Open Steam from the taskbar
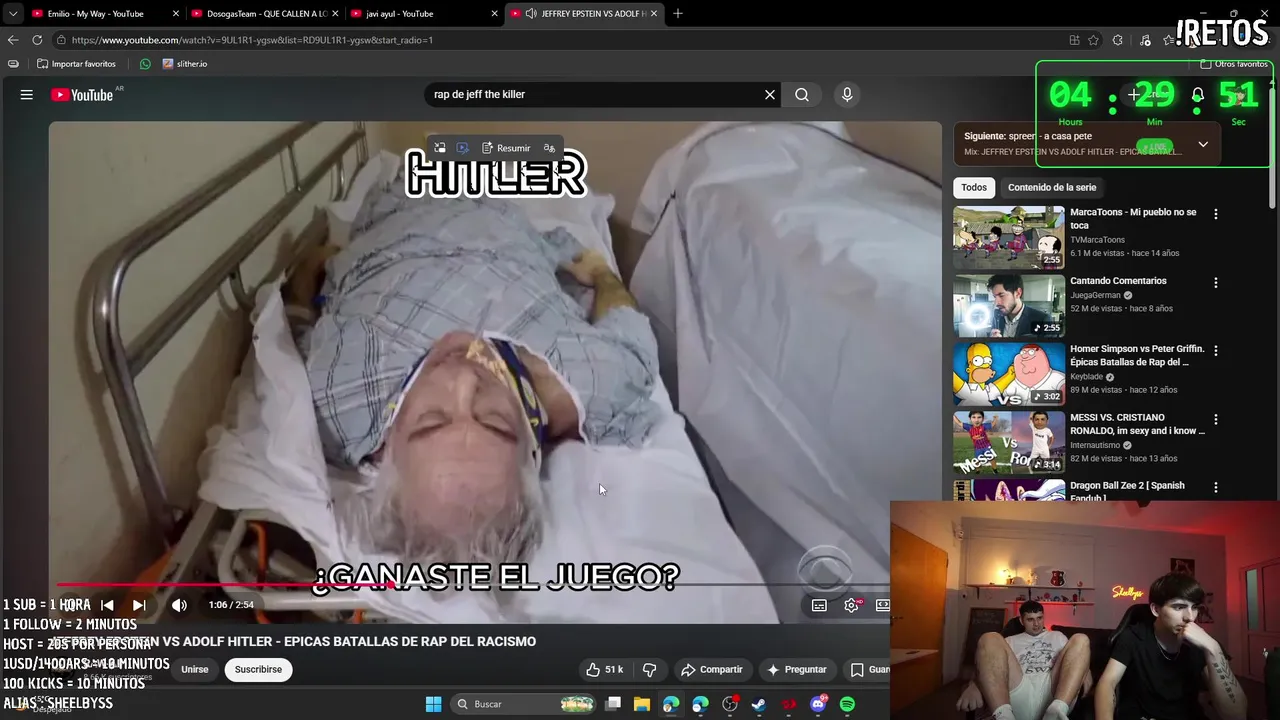This screenshot has height=720, width=1280. coord(759,704)
